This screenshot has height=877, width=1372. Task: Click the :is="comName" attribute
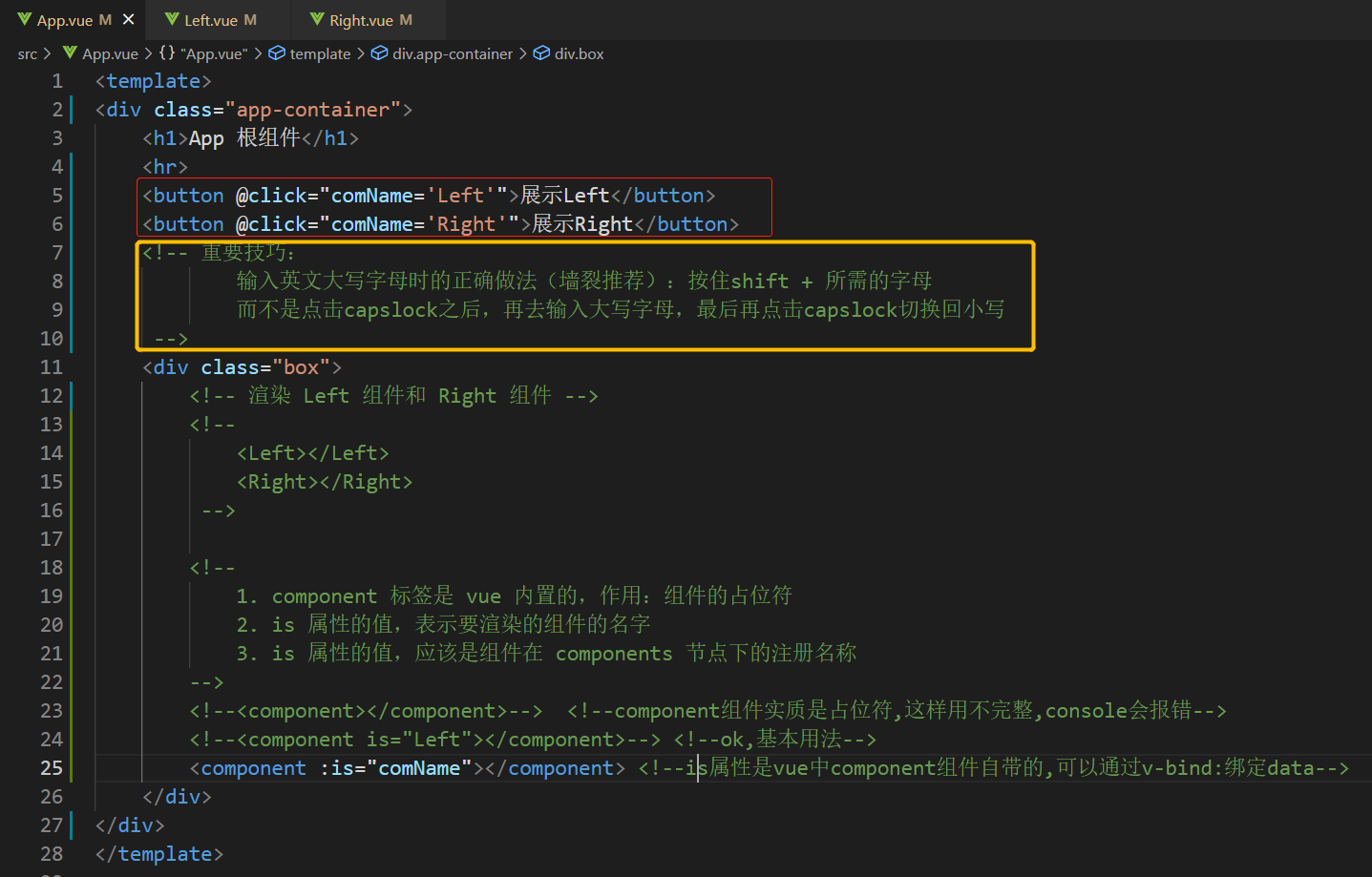[395, 768]
